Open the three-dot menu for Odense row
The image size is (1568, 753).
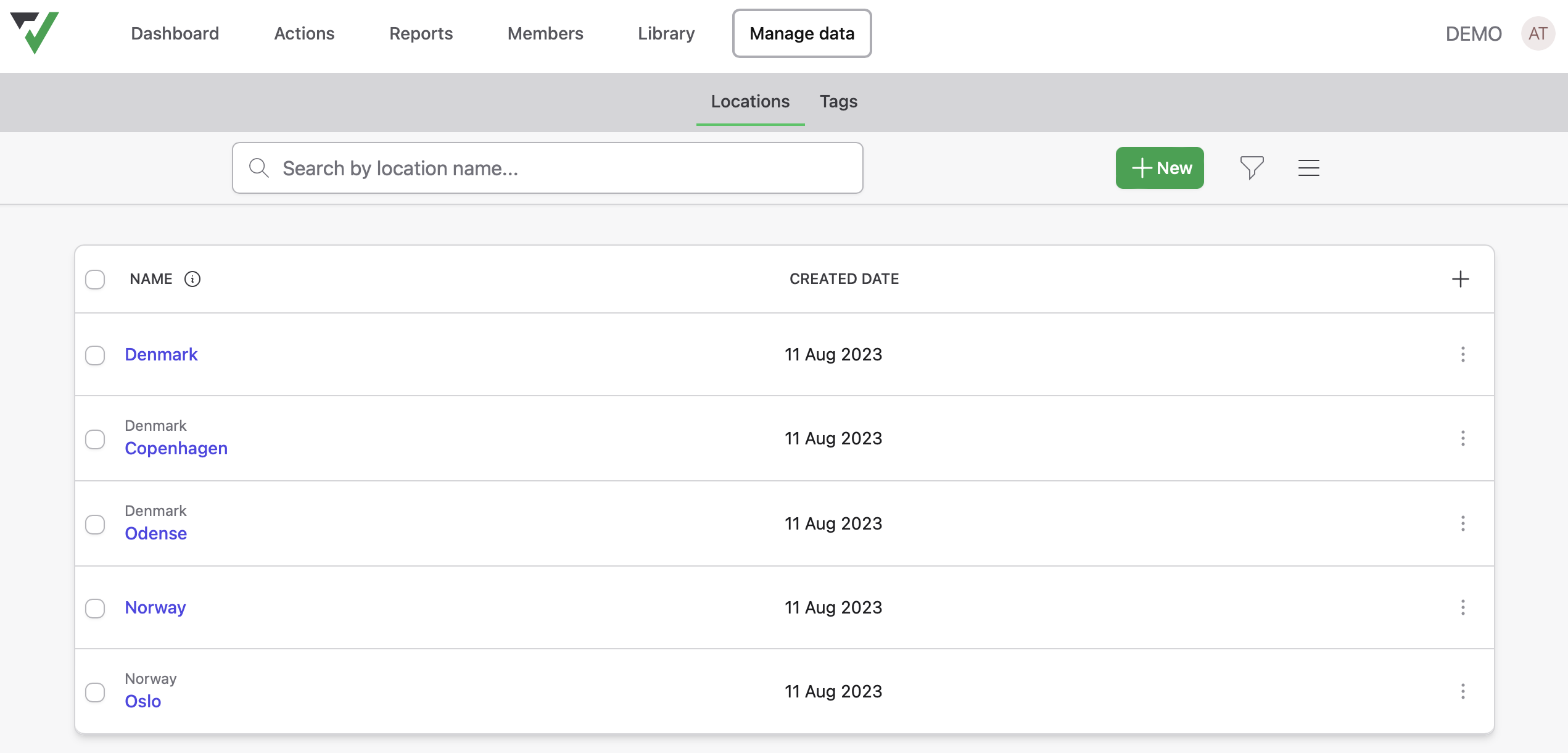click(1463, 523)
